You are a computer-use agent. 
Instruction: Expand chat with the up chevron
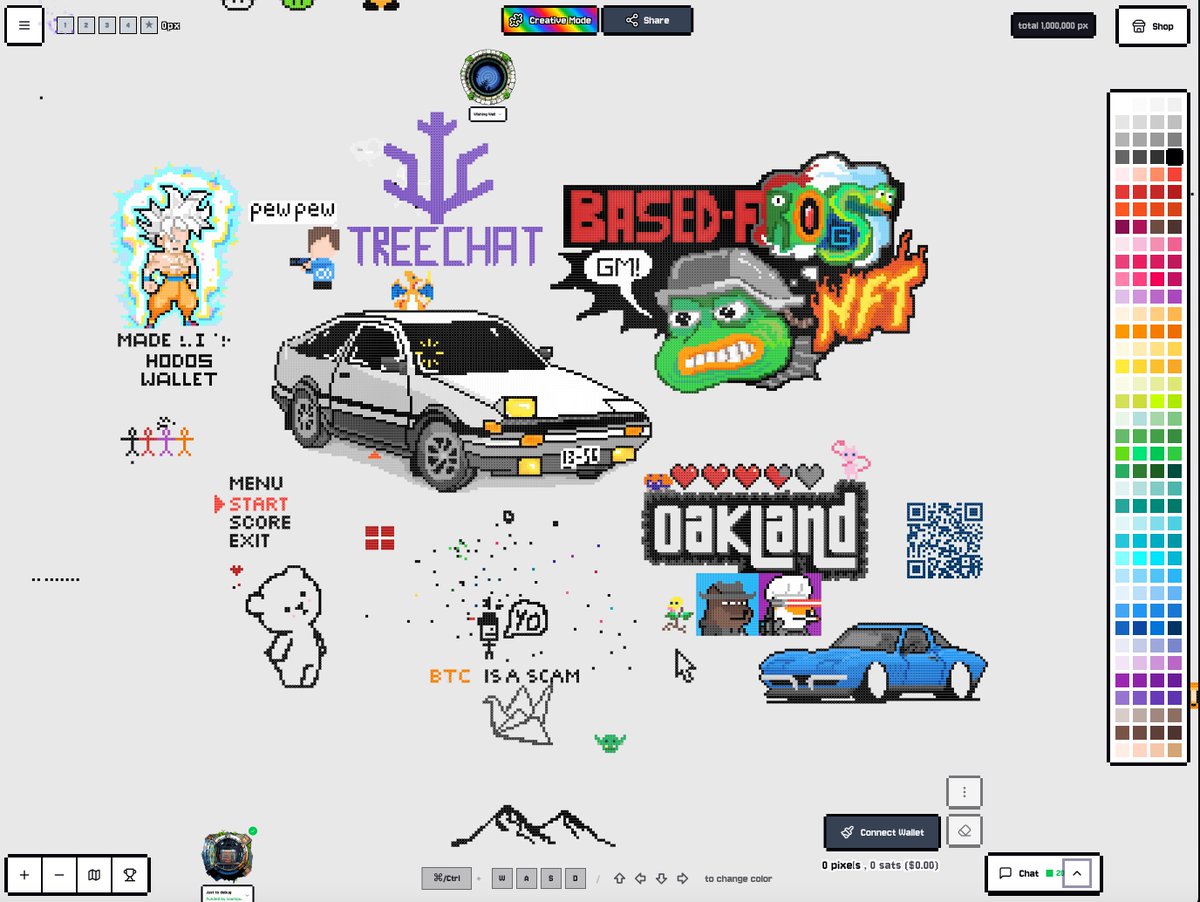(1077, 873)
